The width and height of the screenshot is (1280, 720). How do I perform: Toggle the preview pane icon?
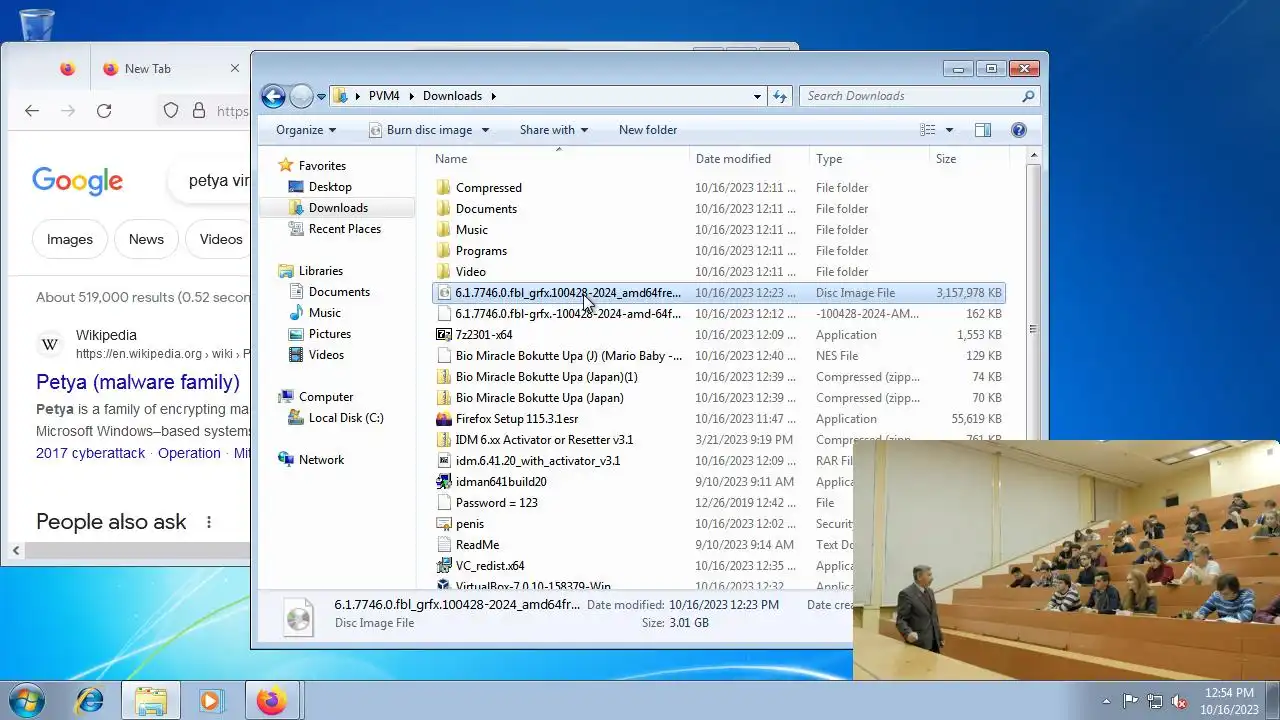[x=983, y=130]
